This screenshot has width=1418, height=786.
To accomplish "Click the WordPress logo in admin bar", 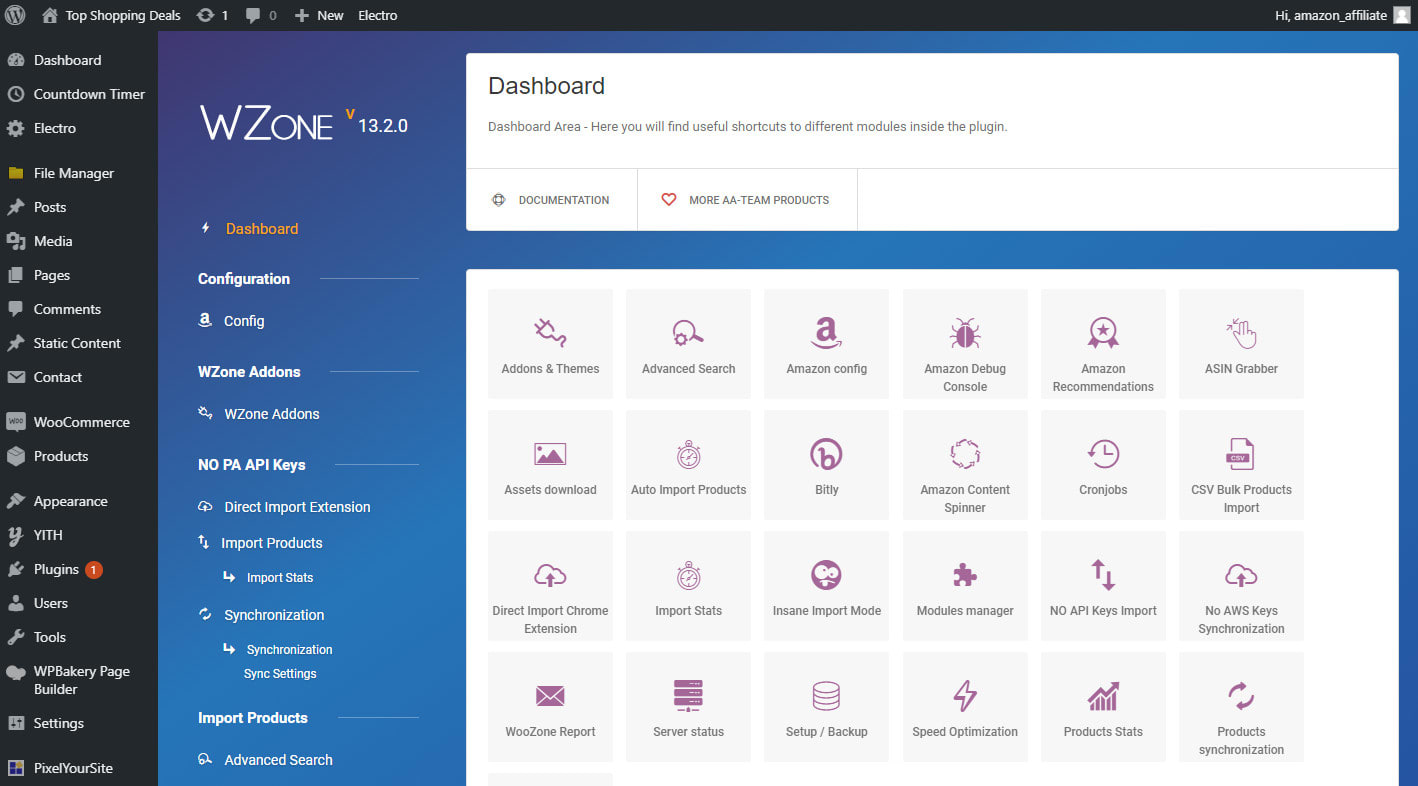I will 15,15.
